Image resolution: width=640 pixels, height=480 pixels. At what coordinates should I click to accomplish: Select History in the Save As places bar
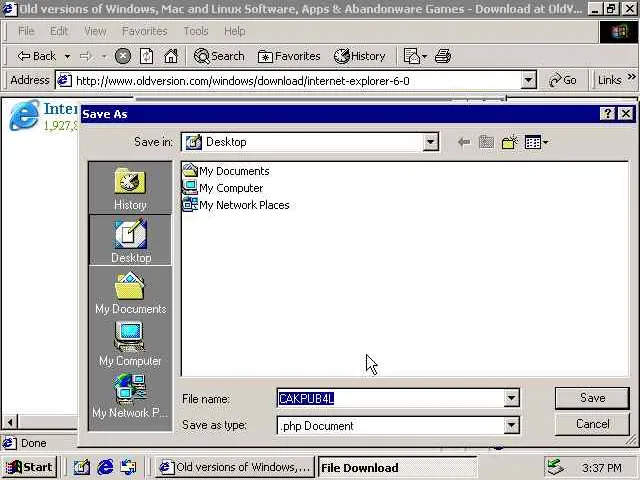[x=130, y=189]
